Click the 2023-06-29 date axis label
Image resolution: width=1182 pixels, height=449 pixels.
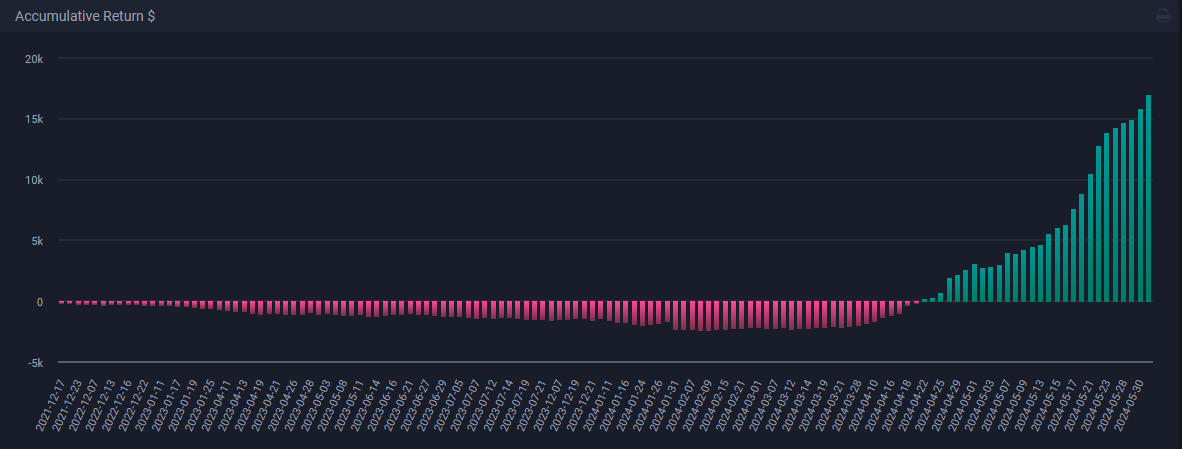(x=432, y=405)
